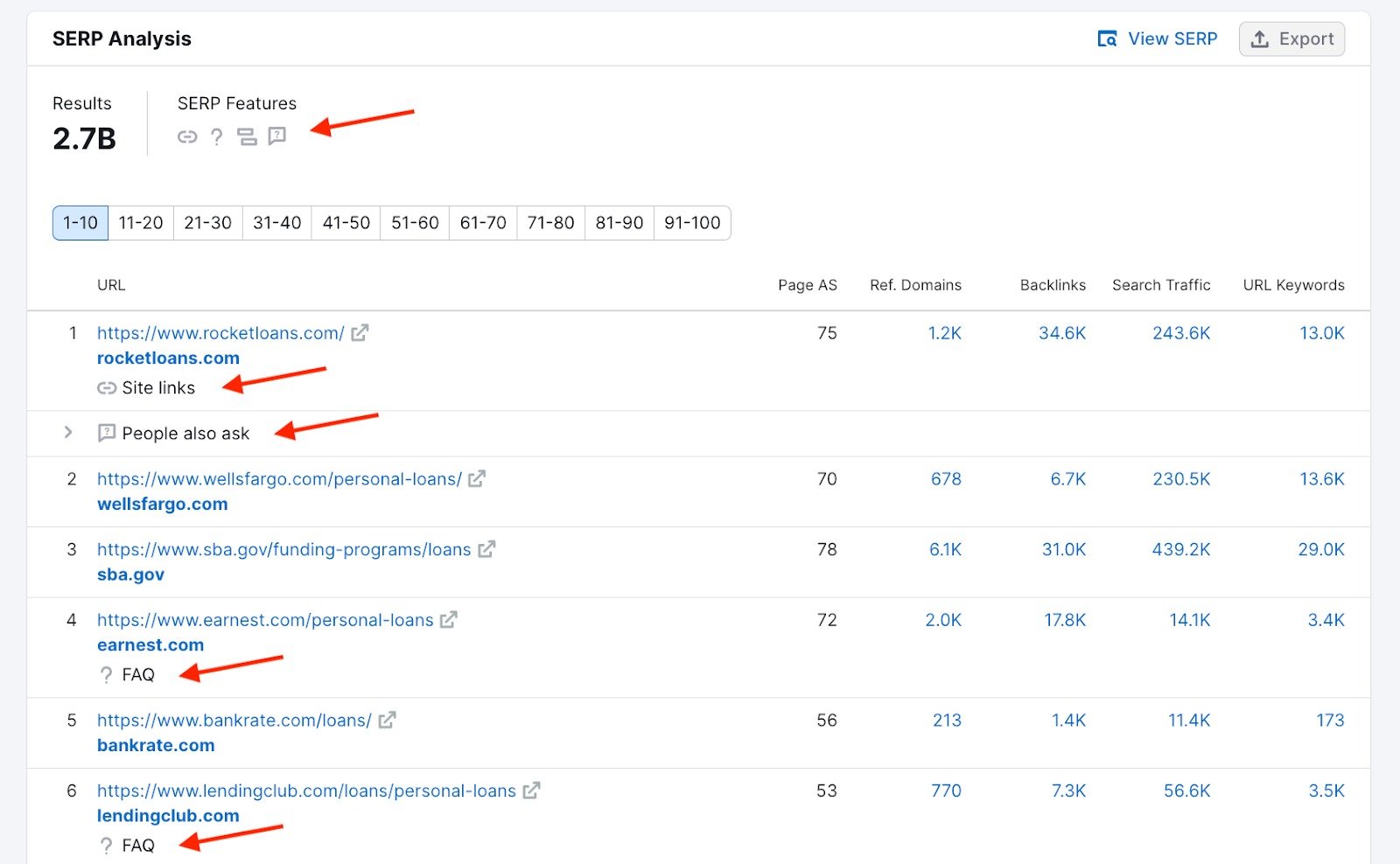Click the View SERP link
Image resolution: width=1400 pixels, height=864 pixels.
pos(1172,38)
